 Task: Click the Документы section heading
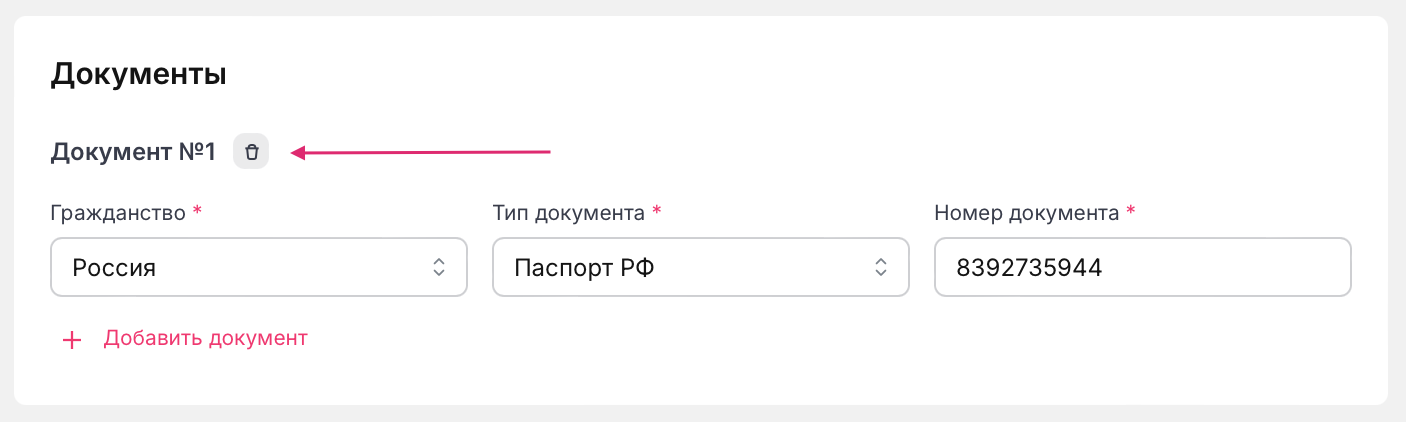click(138, 74)
